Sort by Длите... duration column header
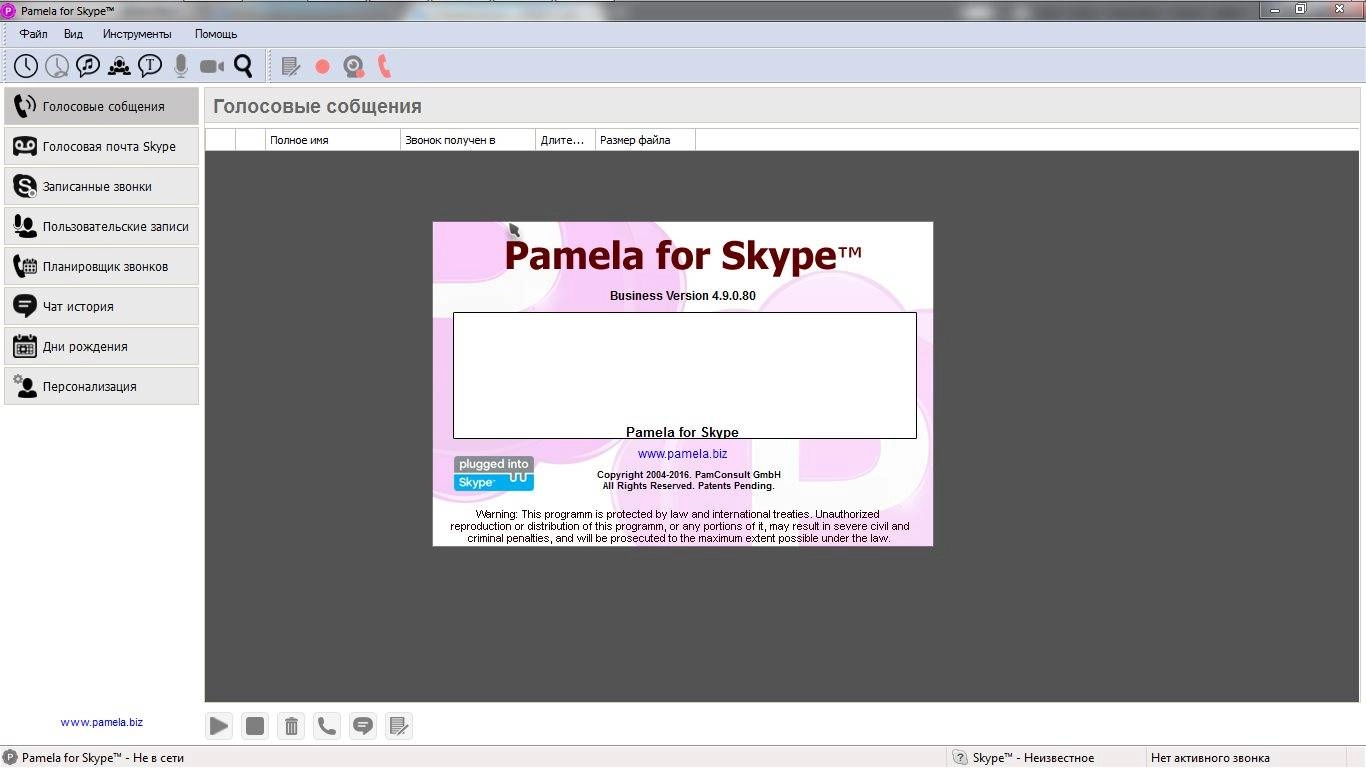 tap(565, 140)
